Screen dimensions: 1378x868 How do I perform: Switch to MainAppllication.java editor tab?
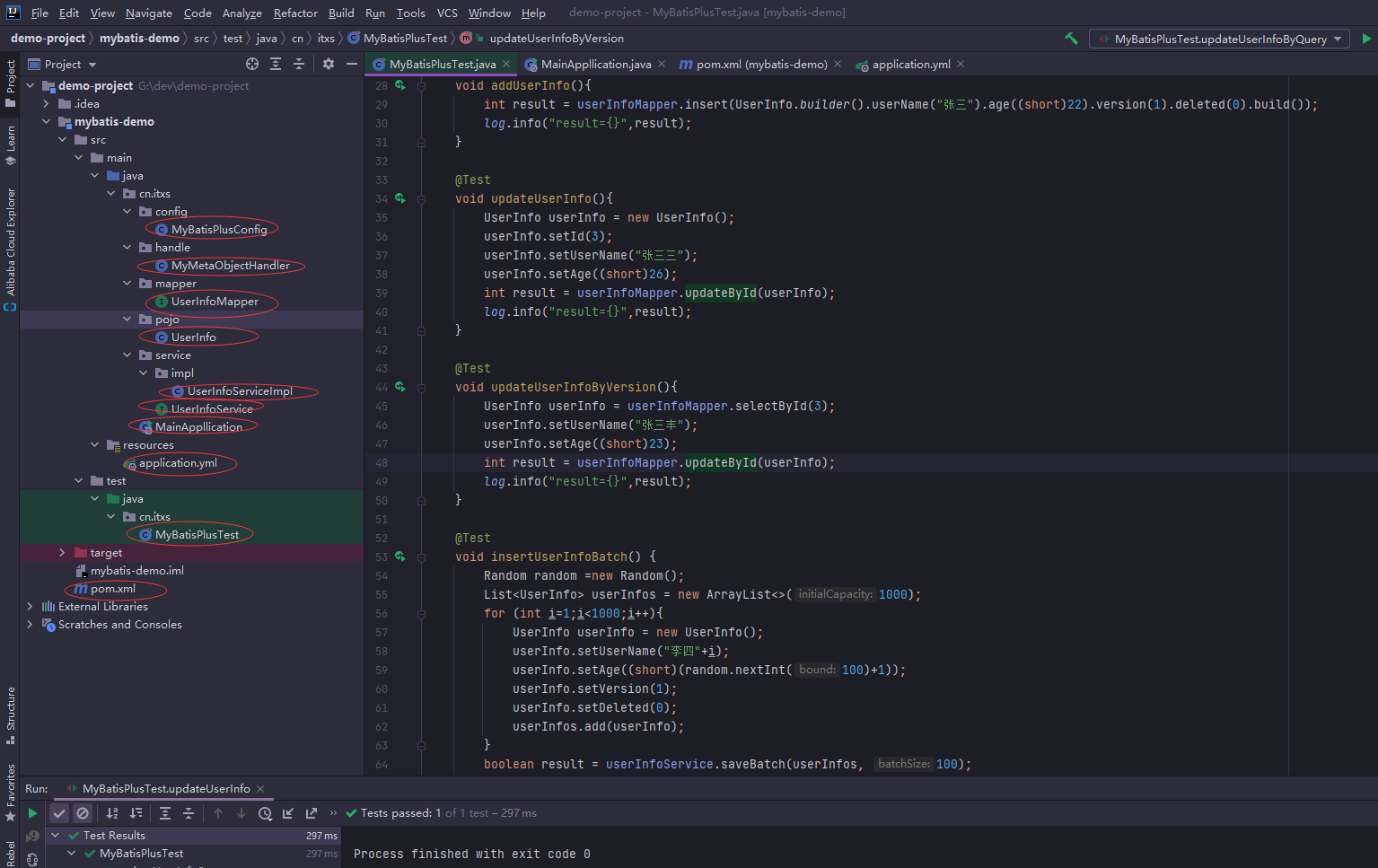[596, 65]
